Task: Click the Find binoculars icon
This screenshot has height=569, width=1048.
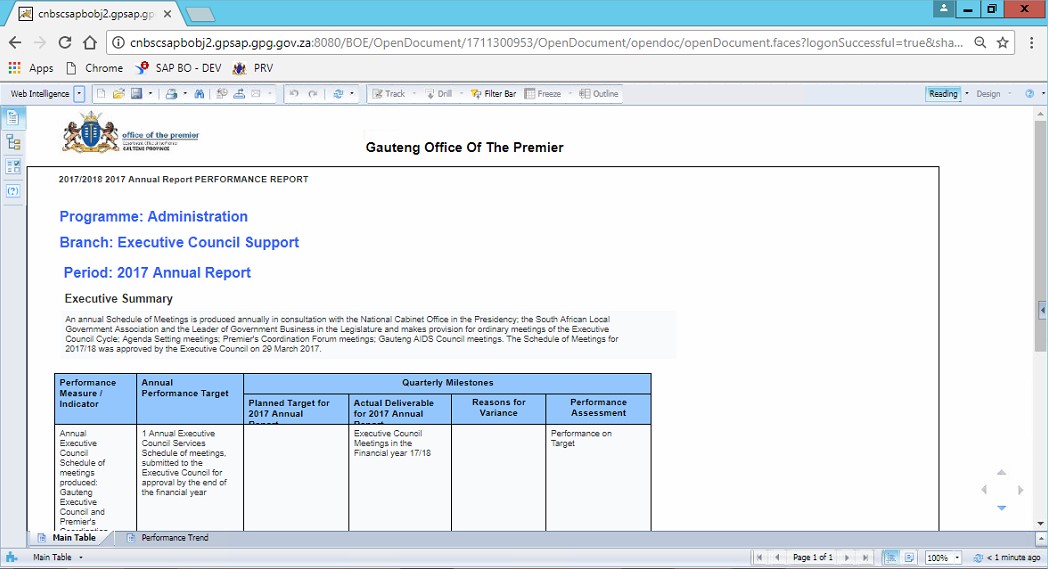Action: 199,94
